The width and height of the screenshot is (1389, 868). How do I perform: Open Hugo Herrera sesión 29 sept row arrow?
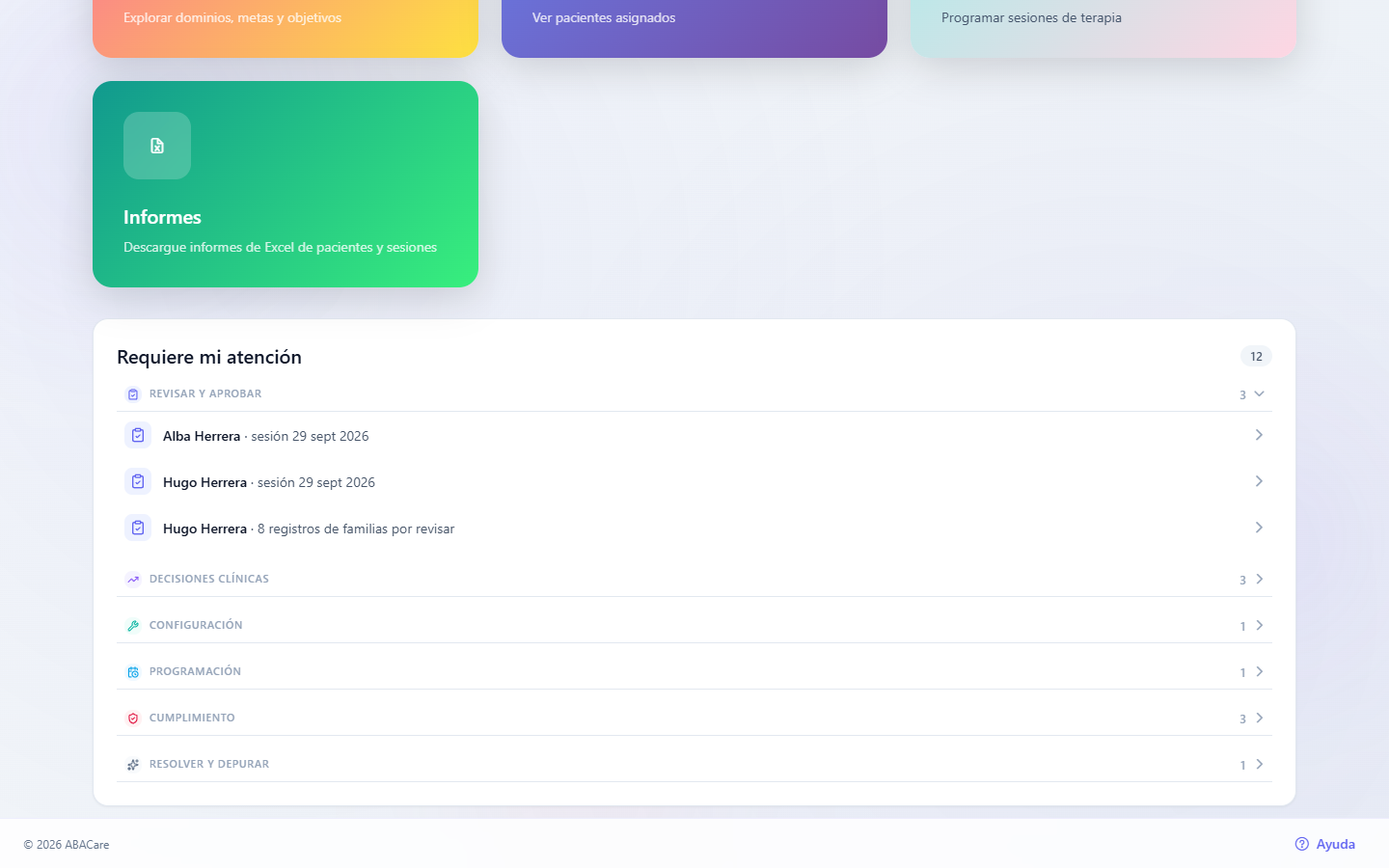(x=1259, y=481)
